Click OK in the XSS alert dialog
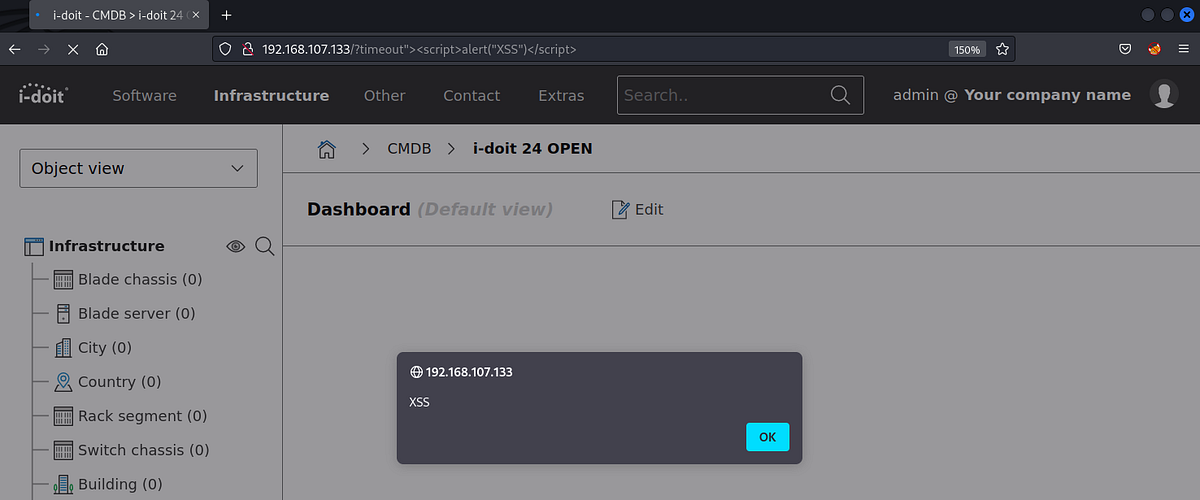Screen dimensions: 1200x500 pyautogui.click(x=767, y=437)
